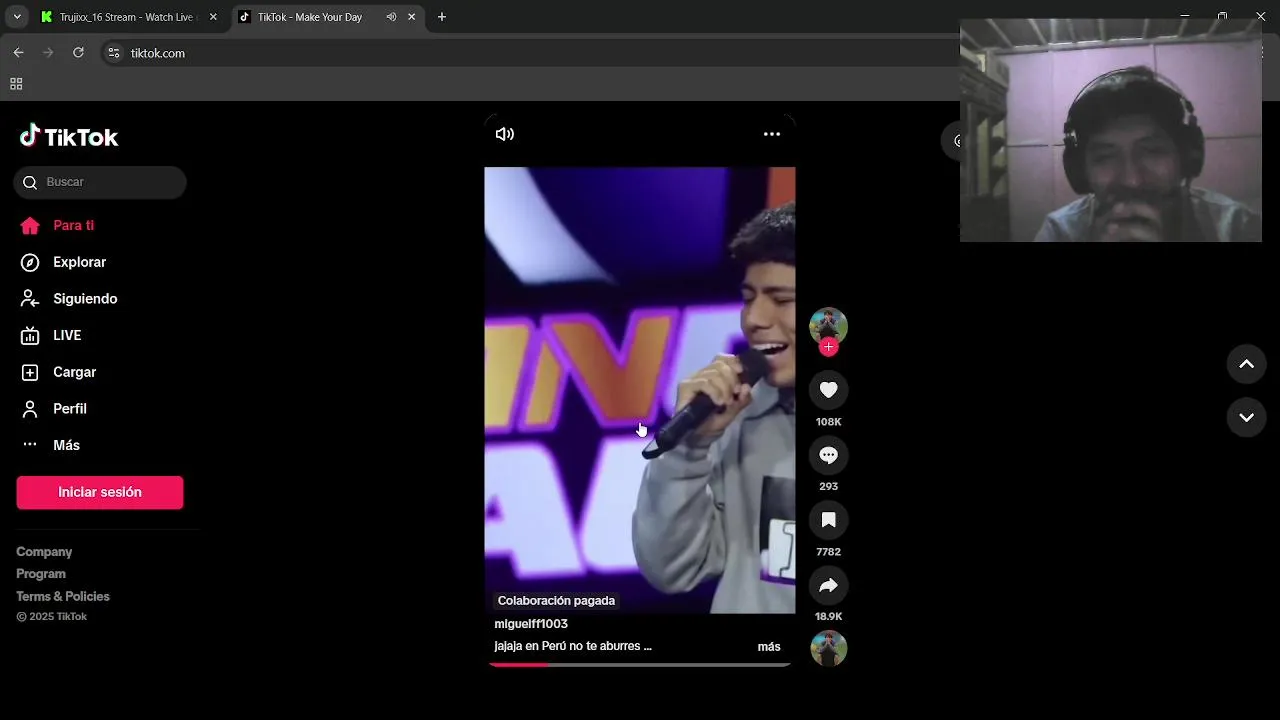Expand the Program footer section
The width and height of the screenshot is (1280, 720).
(x=41, y=574)
